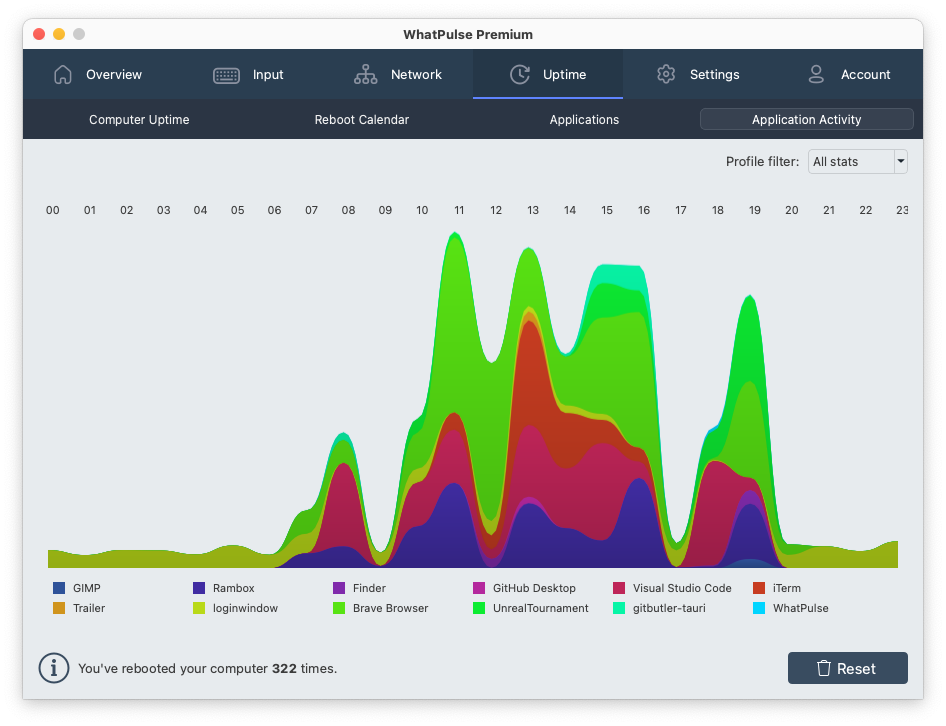Image resolution: width=946 pixels, height=726 pixels.
Task: Click the info circle icon near reboot count
Action: [53, 667]
